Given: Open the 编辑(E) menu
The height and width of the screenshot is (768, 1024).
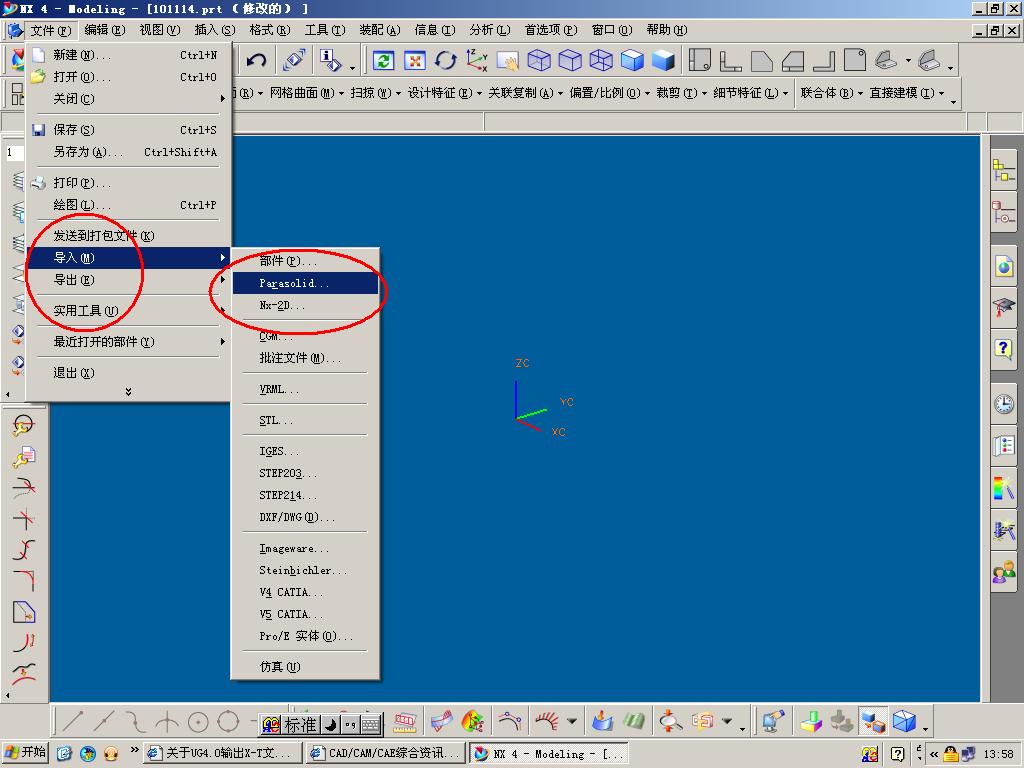Looking at the screenshot, I should click(x=104, y=29).
